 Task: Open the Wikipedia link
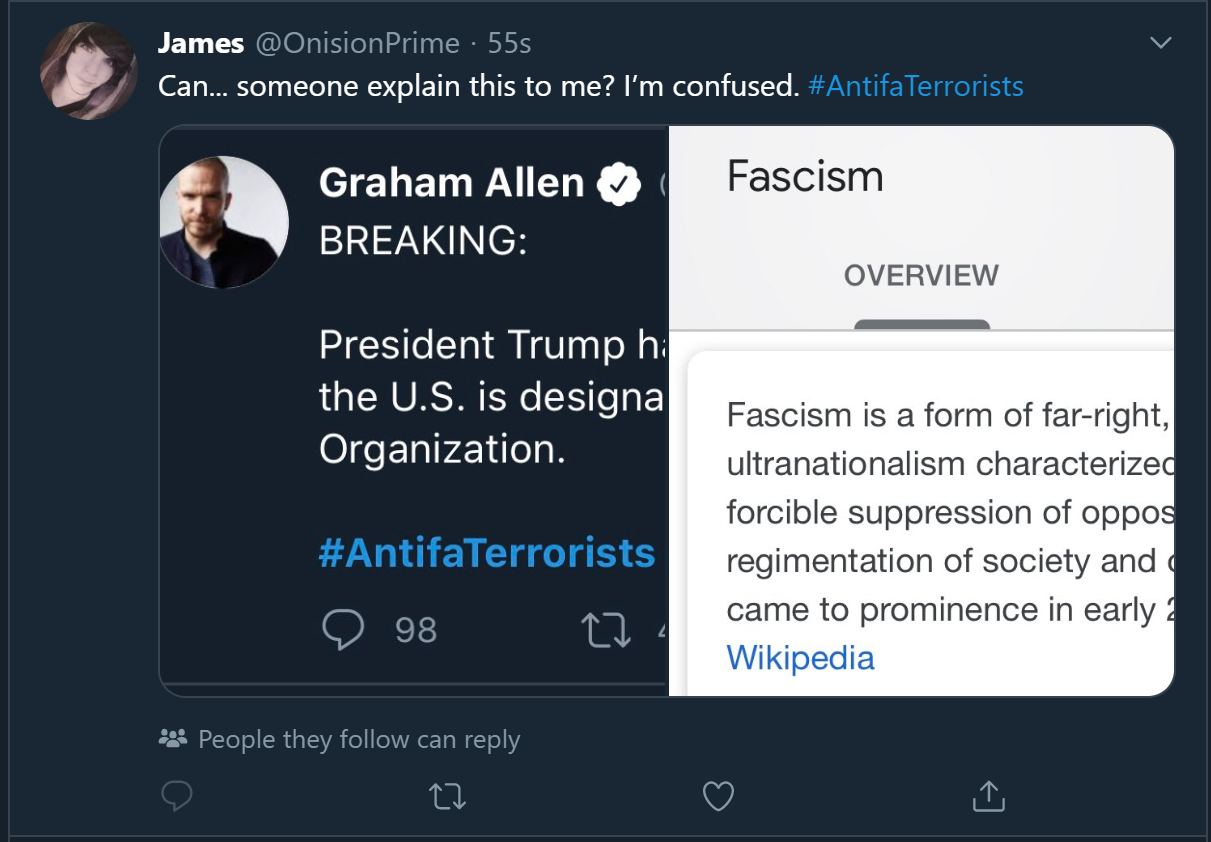pyautogui.click(x=800, y=658)
